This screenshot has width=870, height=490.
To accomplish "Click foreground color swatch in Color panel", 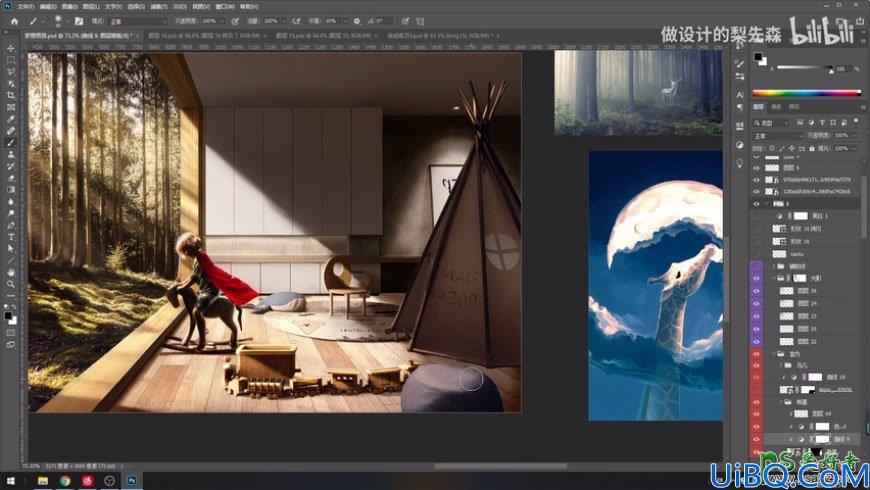I will [x=758, y=57].
